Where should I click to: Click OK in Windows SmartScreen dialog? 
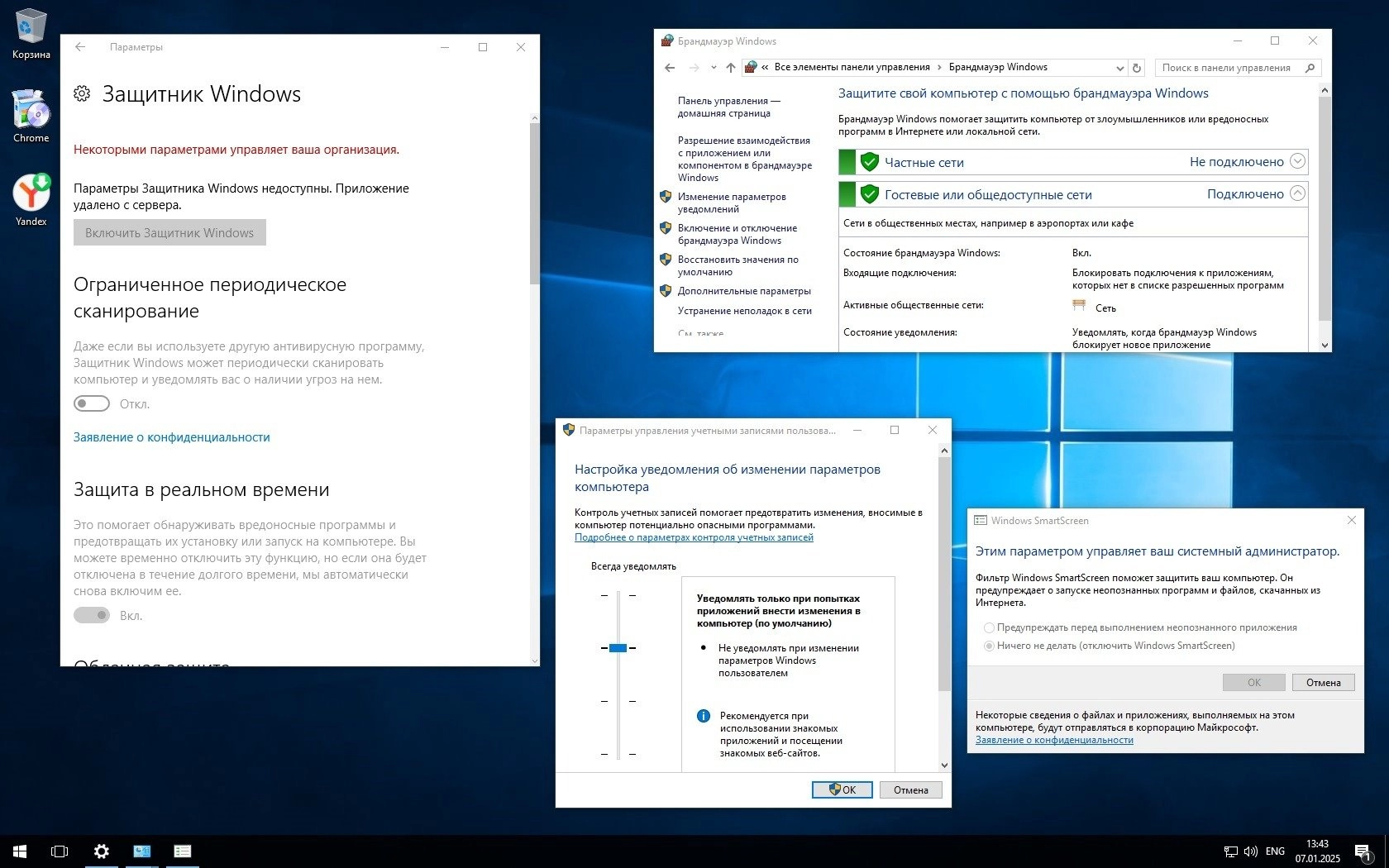(x=1253, y=682)
